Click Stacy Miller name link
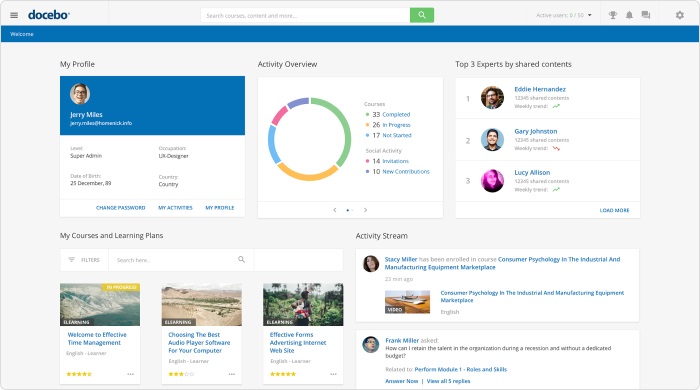The width and height of the screenshot is (700, 390). coord(401,259)
